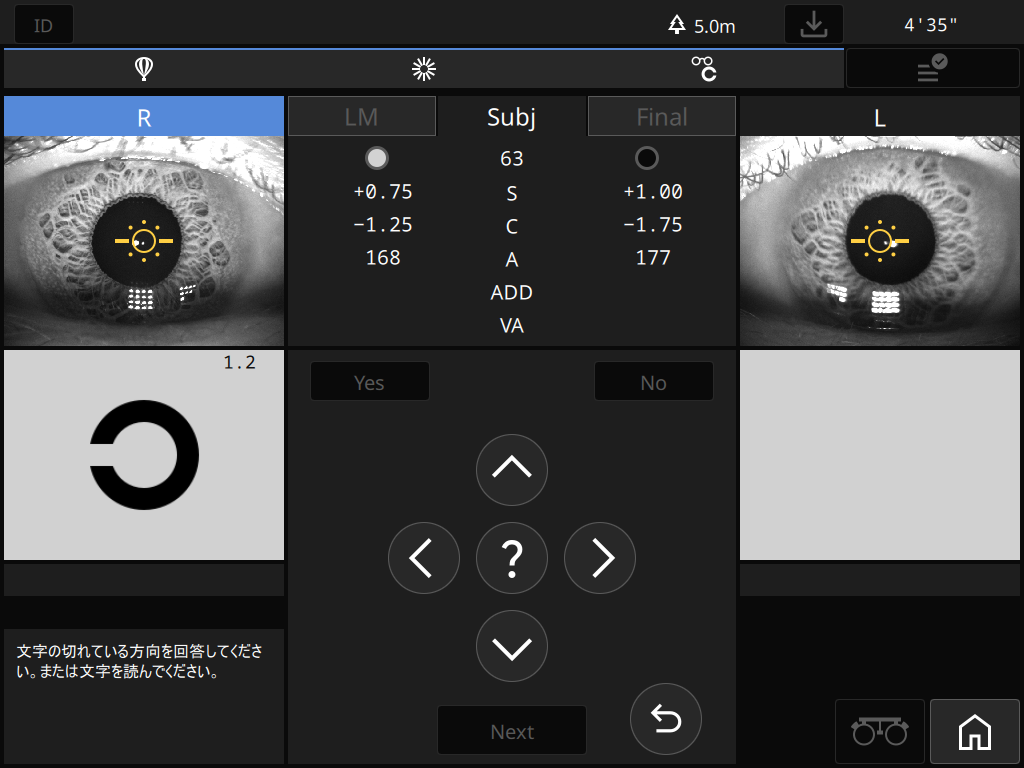Click the Next button

(512, 731)
